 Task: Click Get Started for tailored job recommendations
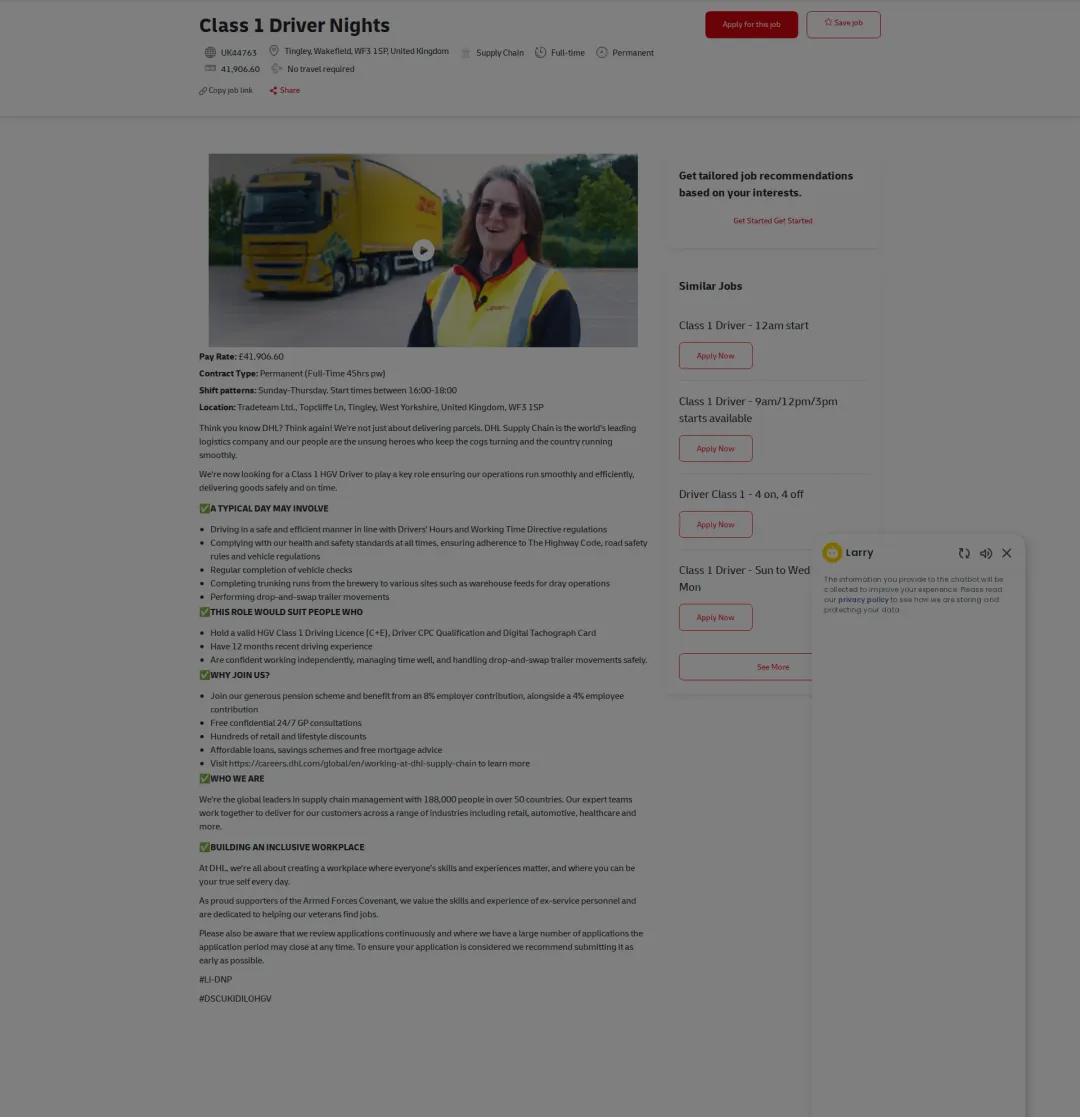772,221
